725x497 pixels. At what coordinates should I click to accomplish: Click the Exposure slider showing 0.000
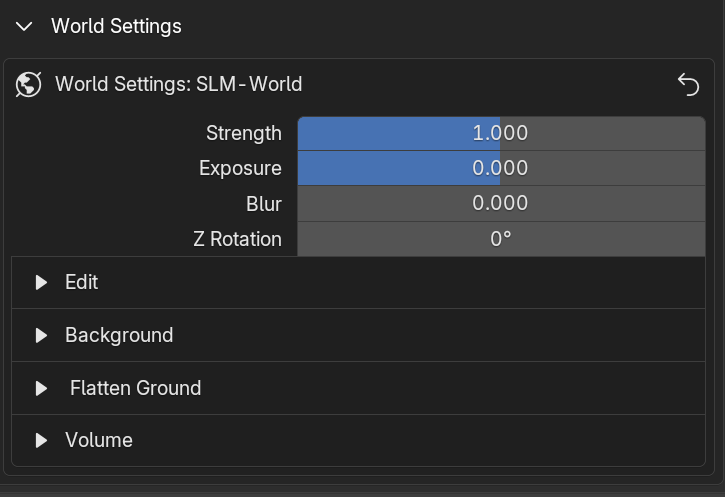coord(501,168)
